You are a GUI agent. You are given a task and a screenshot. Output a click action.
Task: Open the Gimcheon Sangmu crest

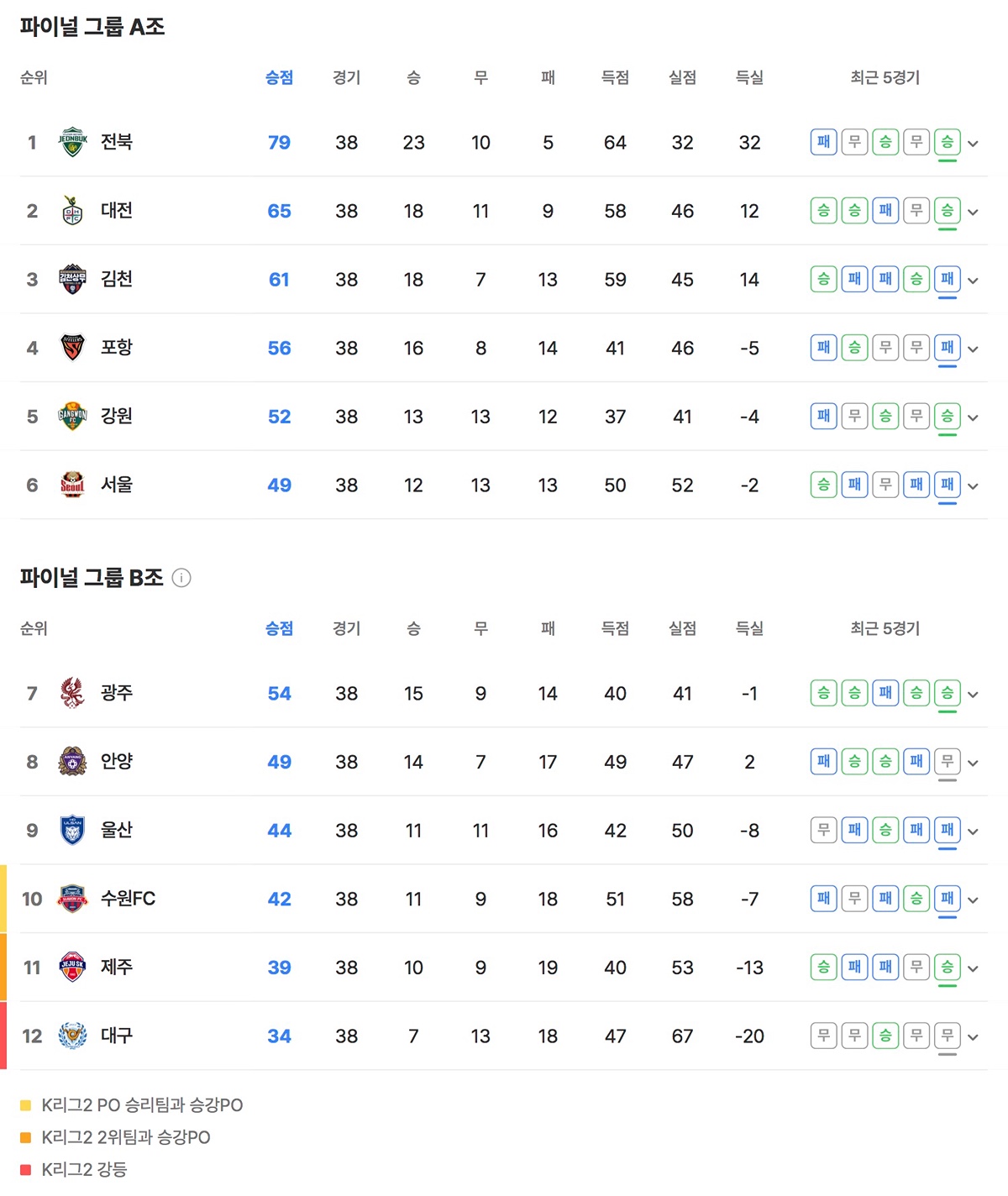[72, 280]
